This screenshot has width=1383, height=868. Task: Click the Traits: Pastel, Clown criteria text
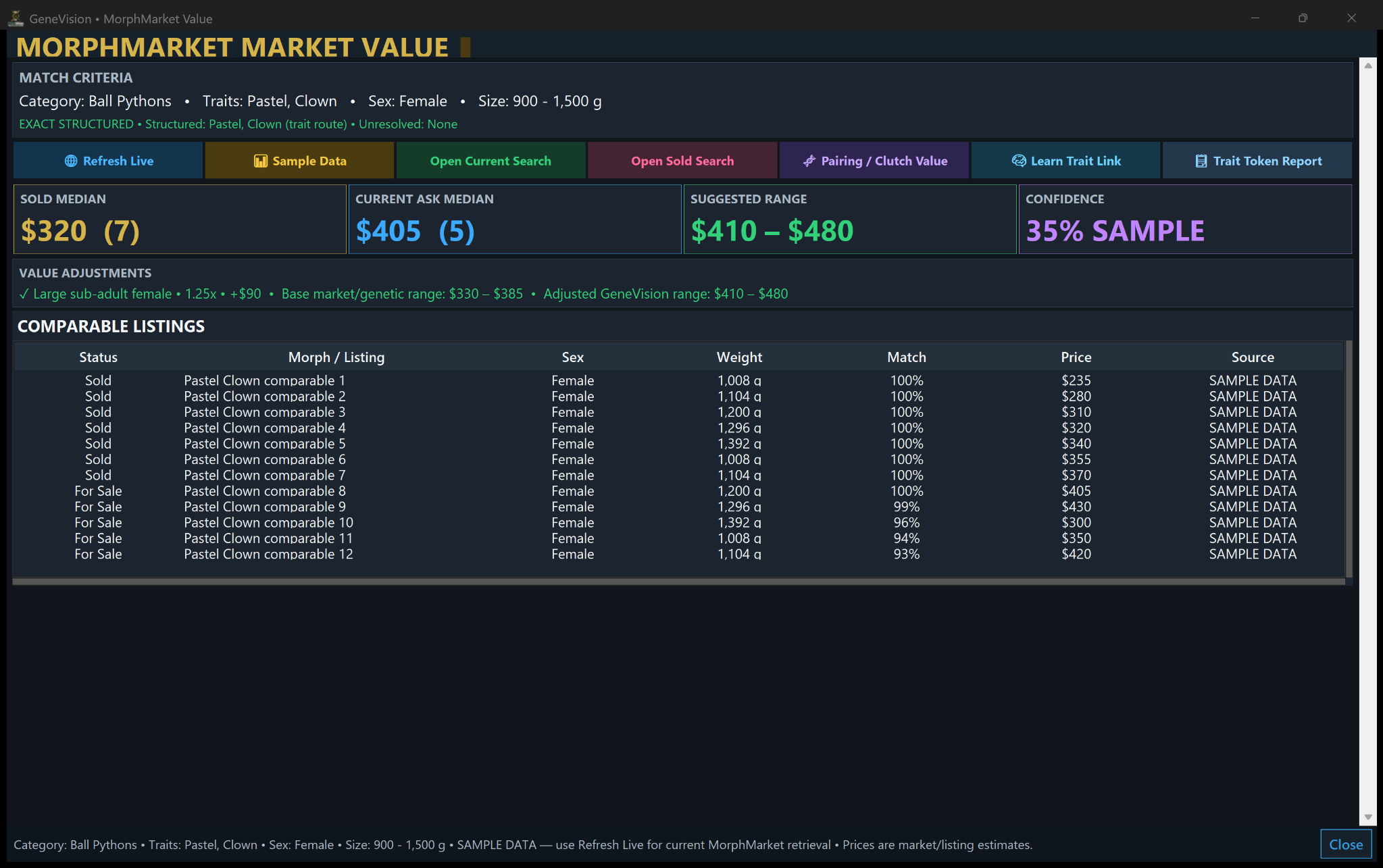click(270, 101)
